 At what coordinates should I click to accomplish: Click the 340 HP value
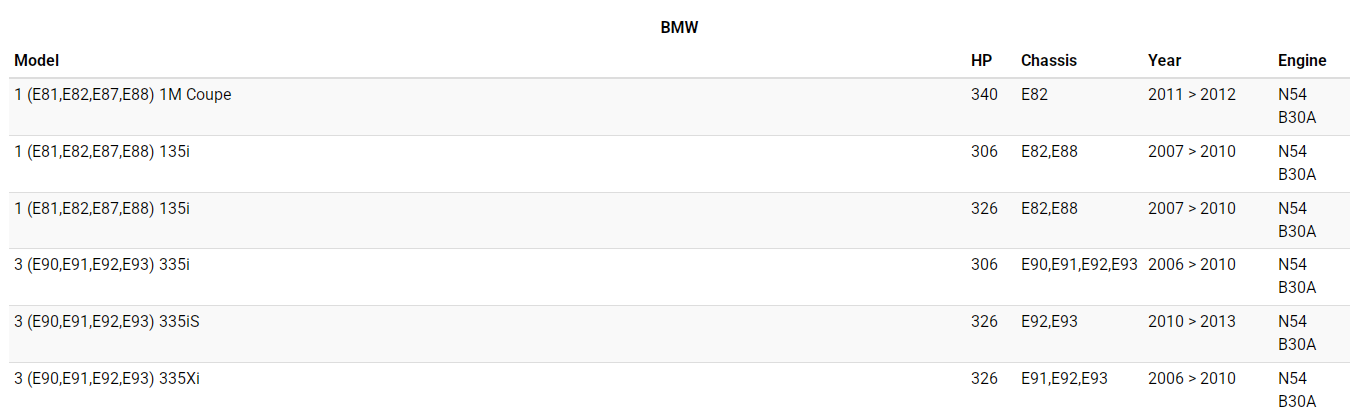[x=984, y=95]
